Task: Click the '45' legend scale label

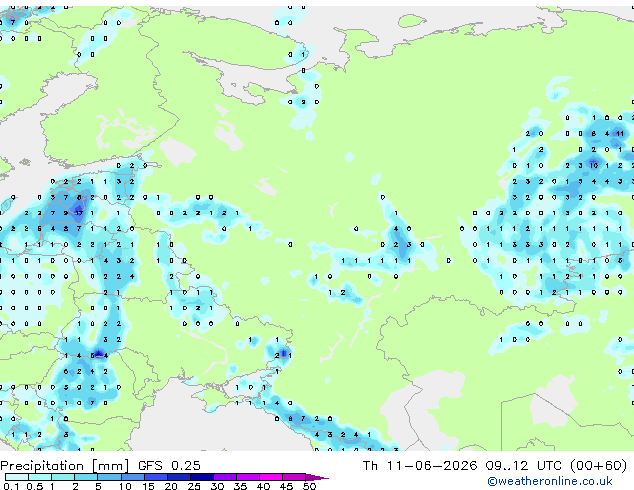Action: [x=286, y=486]
